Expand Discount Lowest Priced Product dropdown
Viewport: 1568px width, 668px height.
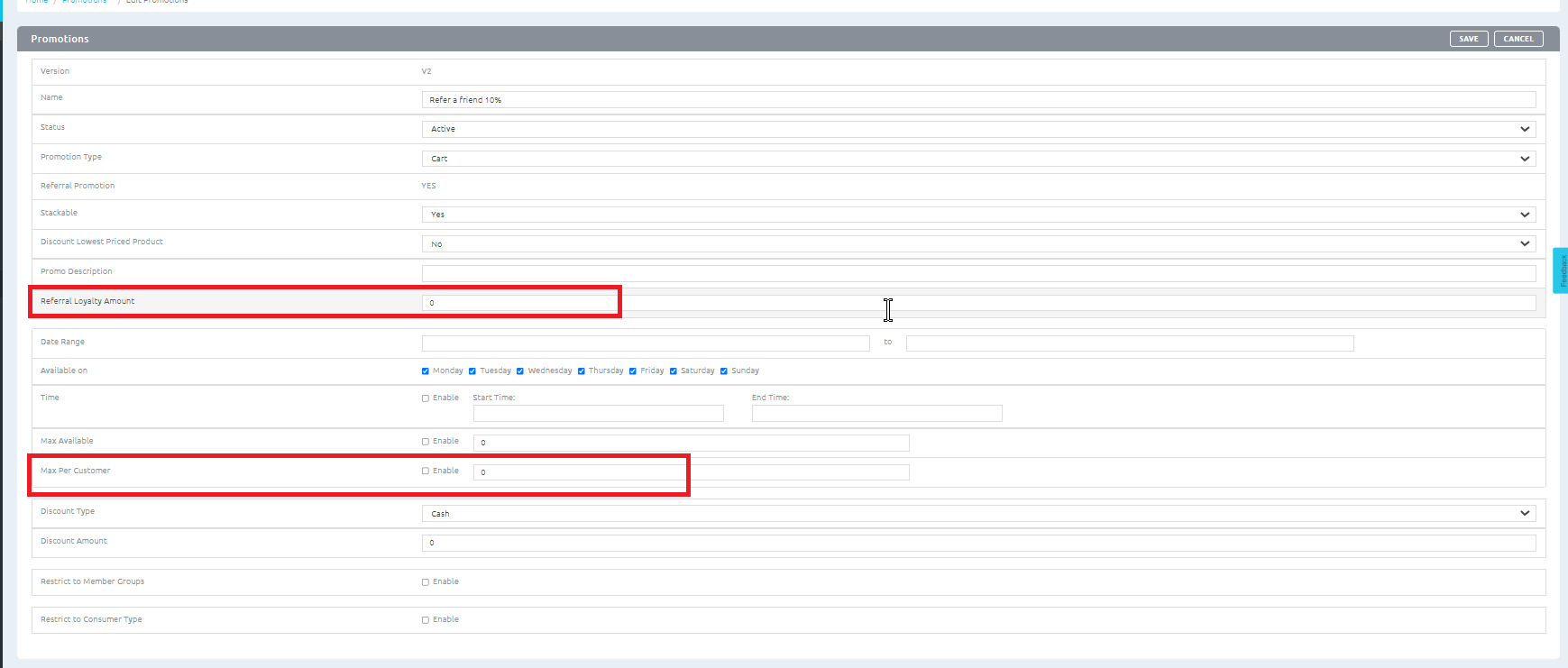pos(977,244)
